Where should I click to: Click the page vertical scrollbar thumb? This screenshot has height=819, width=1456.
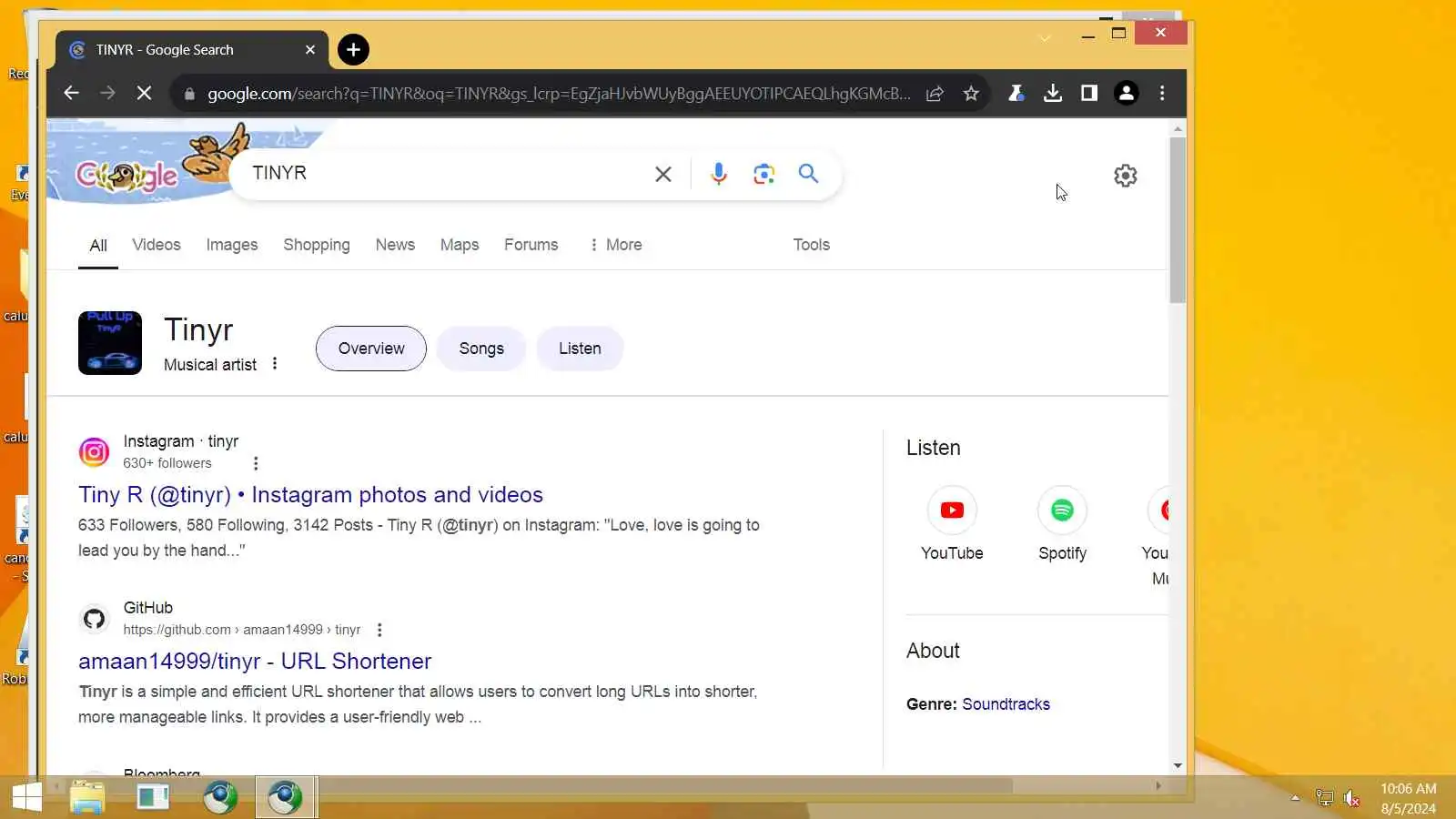click(x=1178, y=220)
